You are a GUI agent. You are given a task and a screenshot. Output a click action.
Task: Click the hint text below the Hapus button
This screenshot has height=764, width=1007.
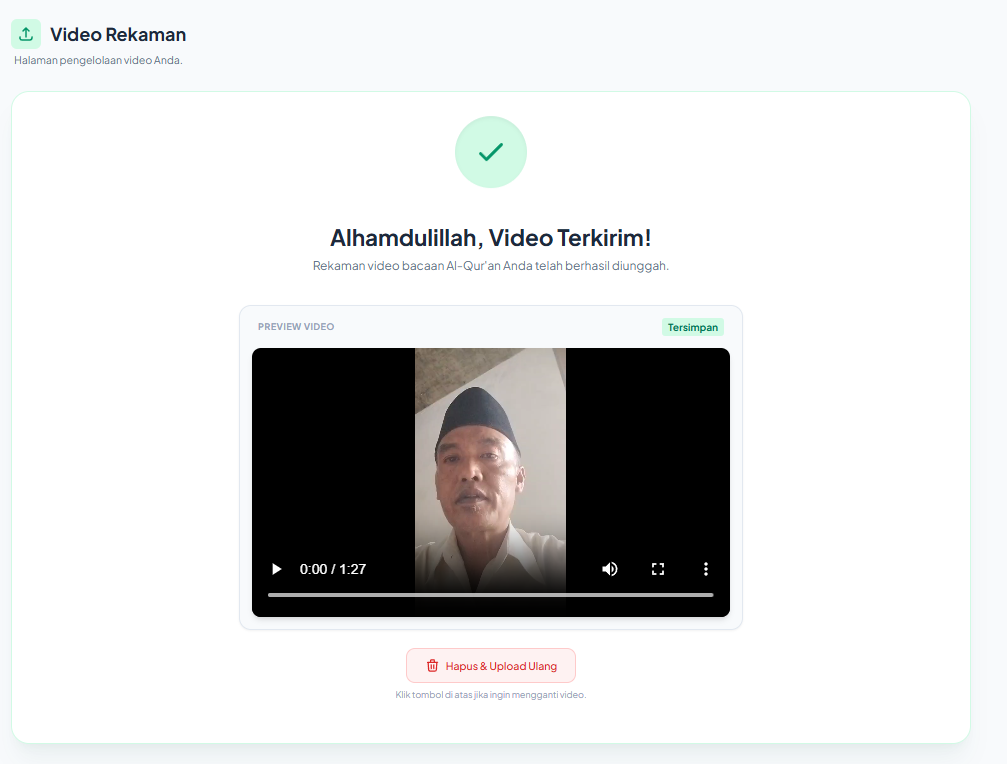(490, 695)
